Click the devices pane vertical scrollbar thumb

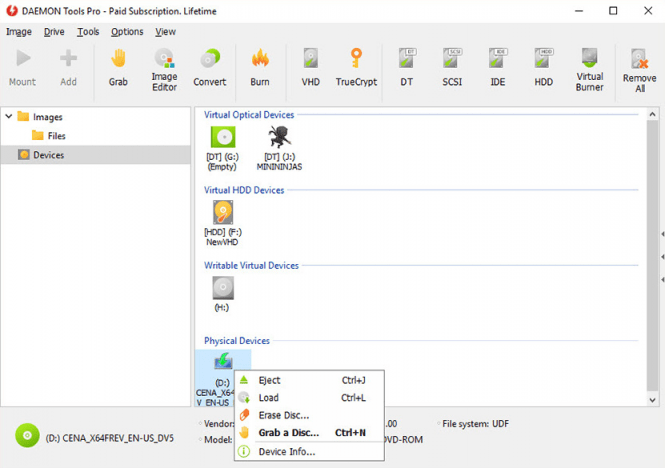pos(652,255)
